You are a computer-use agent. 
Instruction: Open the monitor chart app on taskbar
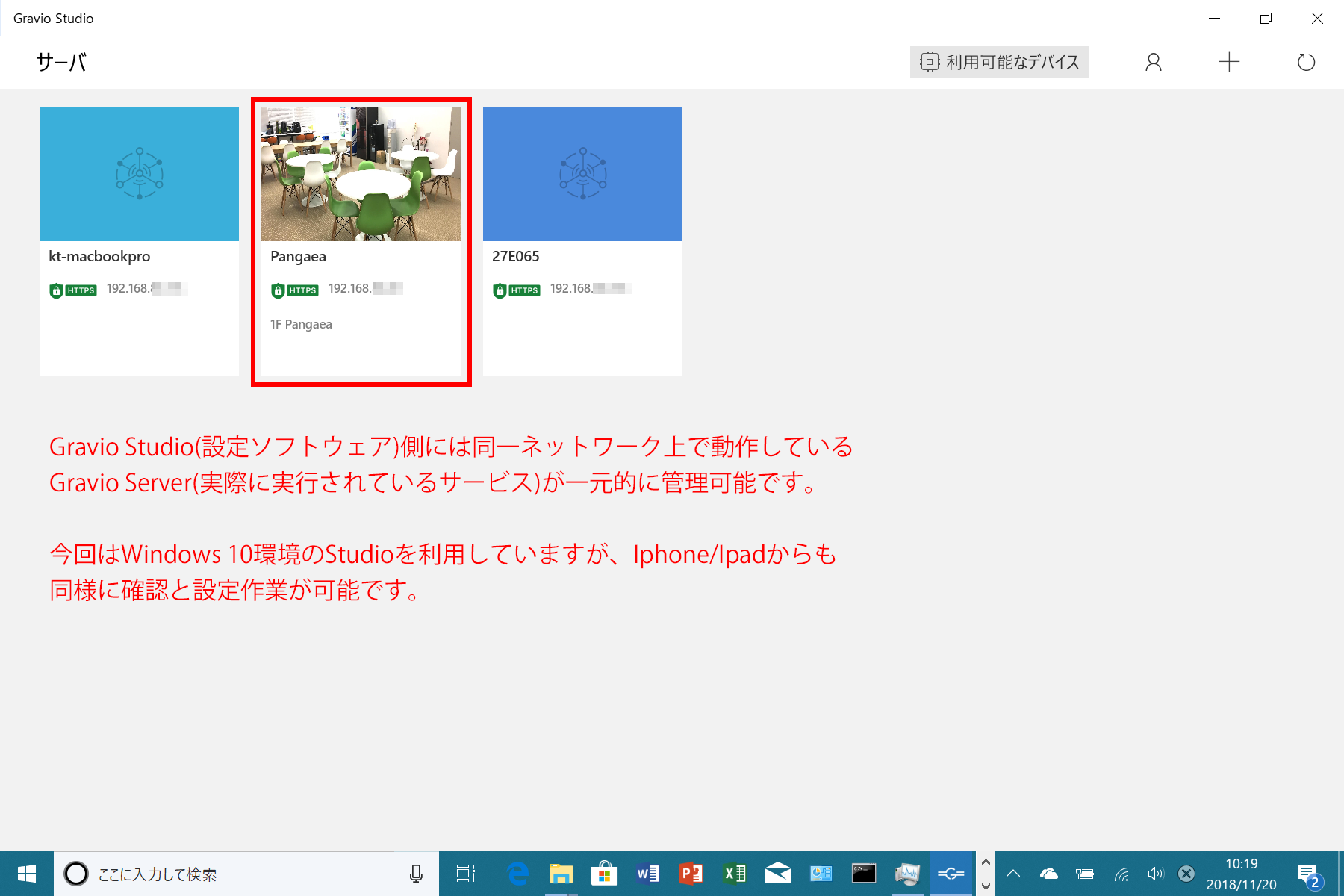907,874
